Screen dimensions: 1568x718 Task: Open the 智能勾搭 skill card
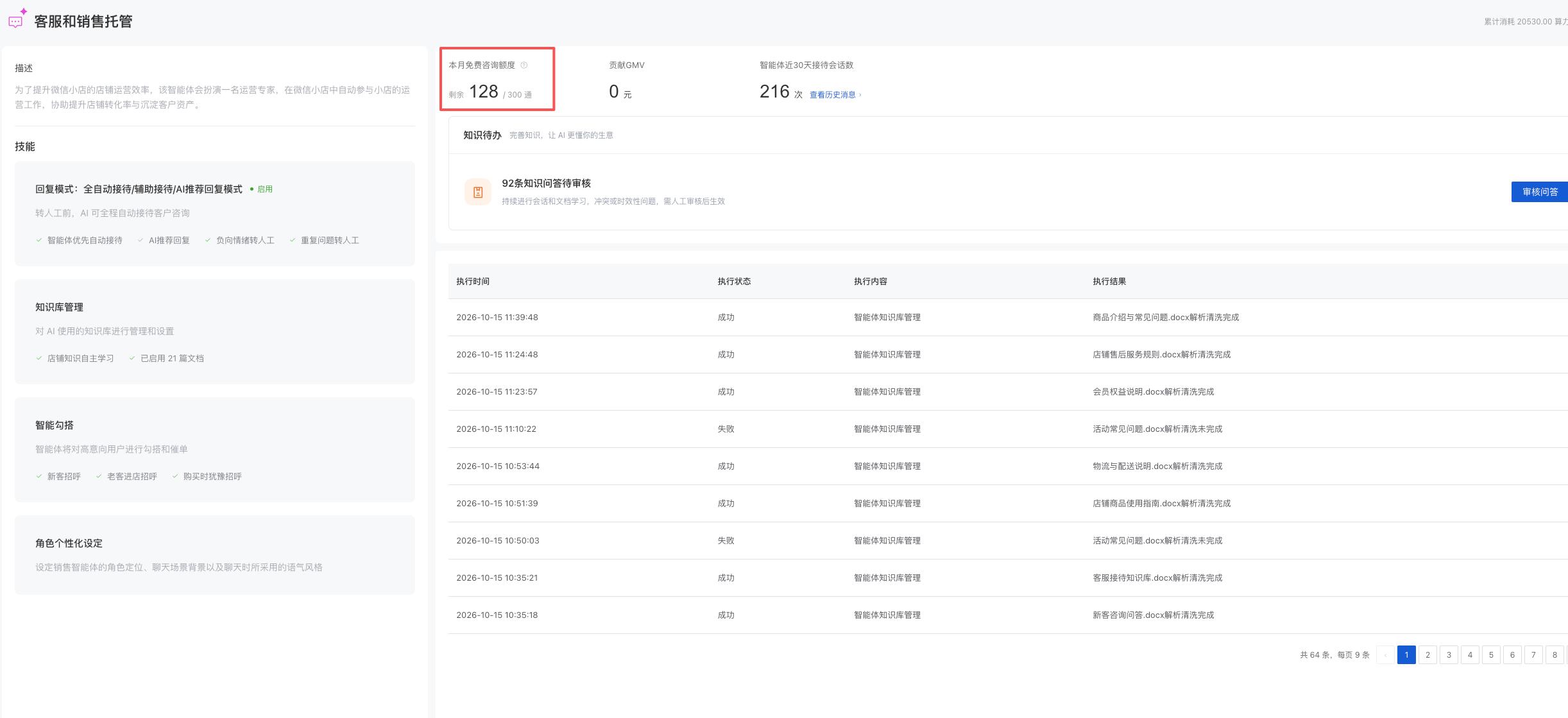click(x=214, y=449)
